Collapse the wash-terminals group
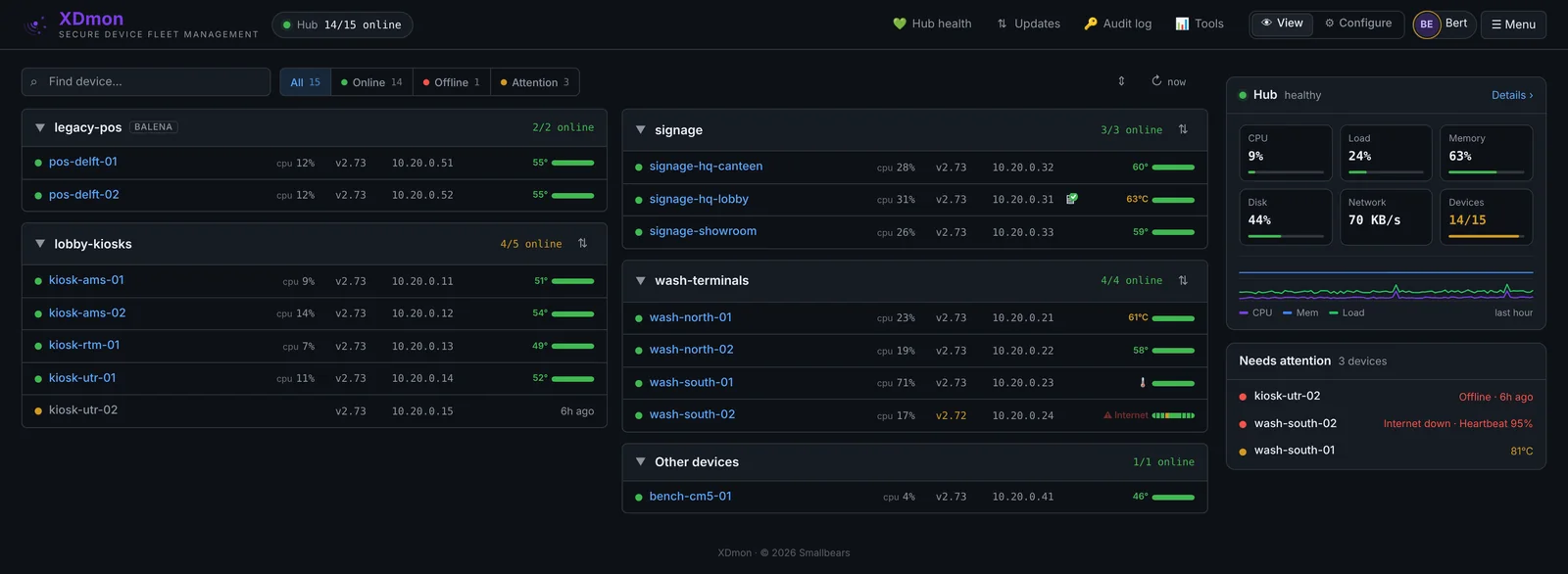Screen dimensions: 1568x574 point(641,280)
